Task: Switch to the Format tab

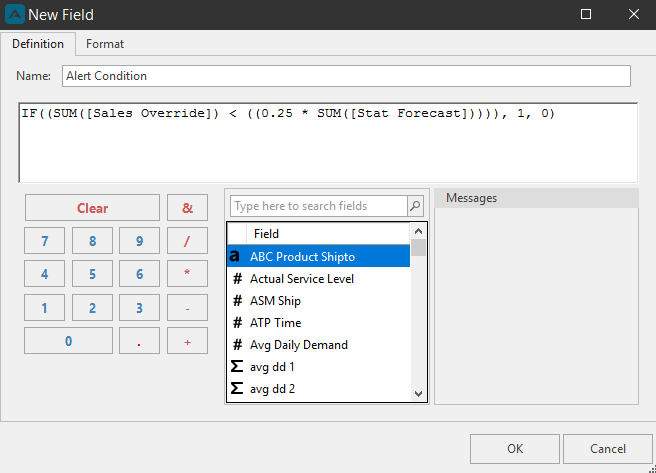Action: (105, 44)
